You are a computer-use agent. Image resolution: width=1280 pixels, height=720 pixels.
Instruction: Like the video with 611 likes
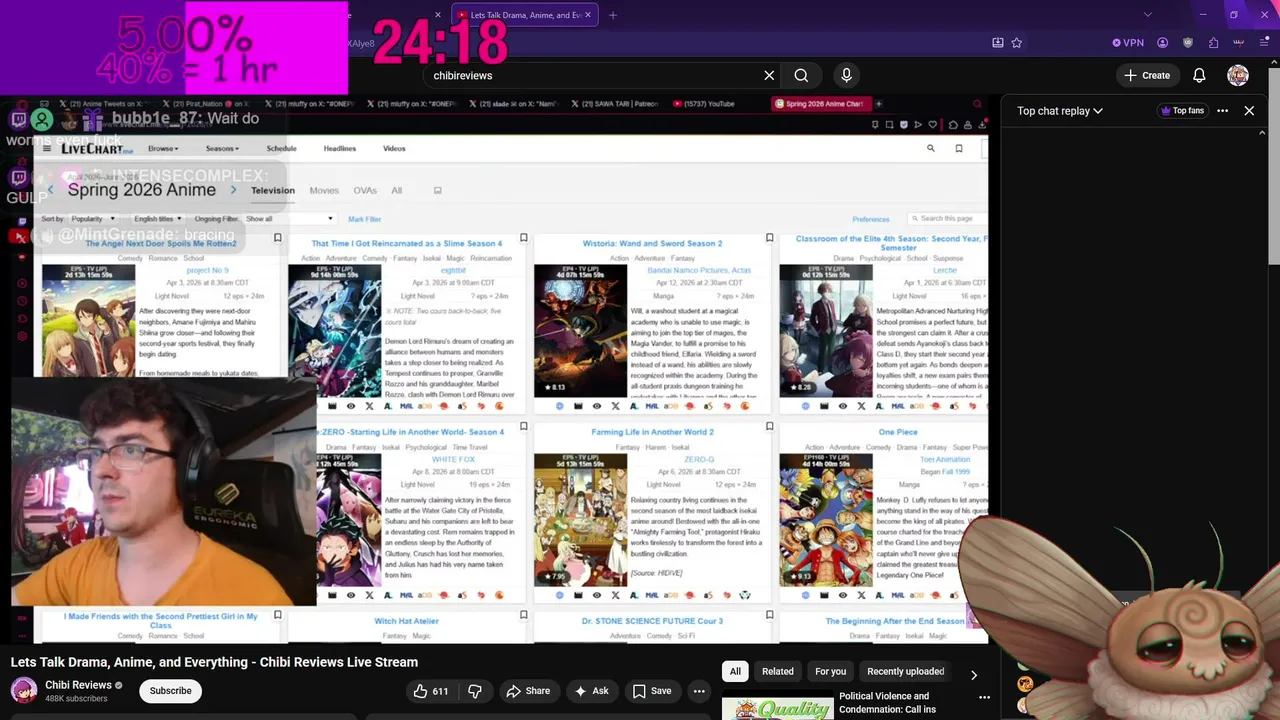tap(432, 691)
